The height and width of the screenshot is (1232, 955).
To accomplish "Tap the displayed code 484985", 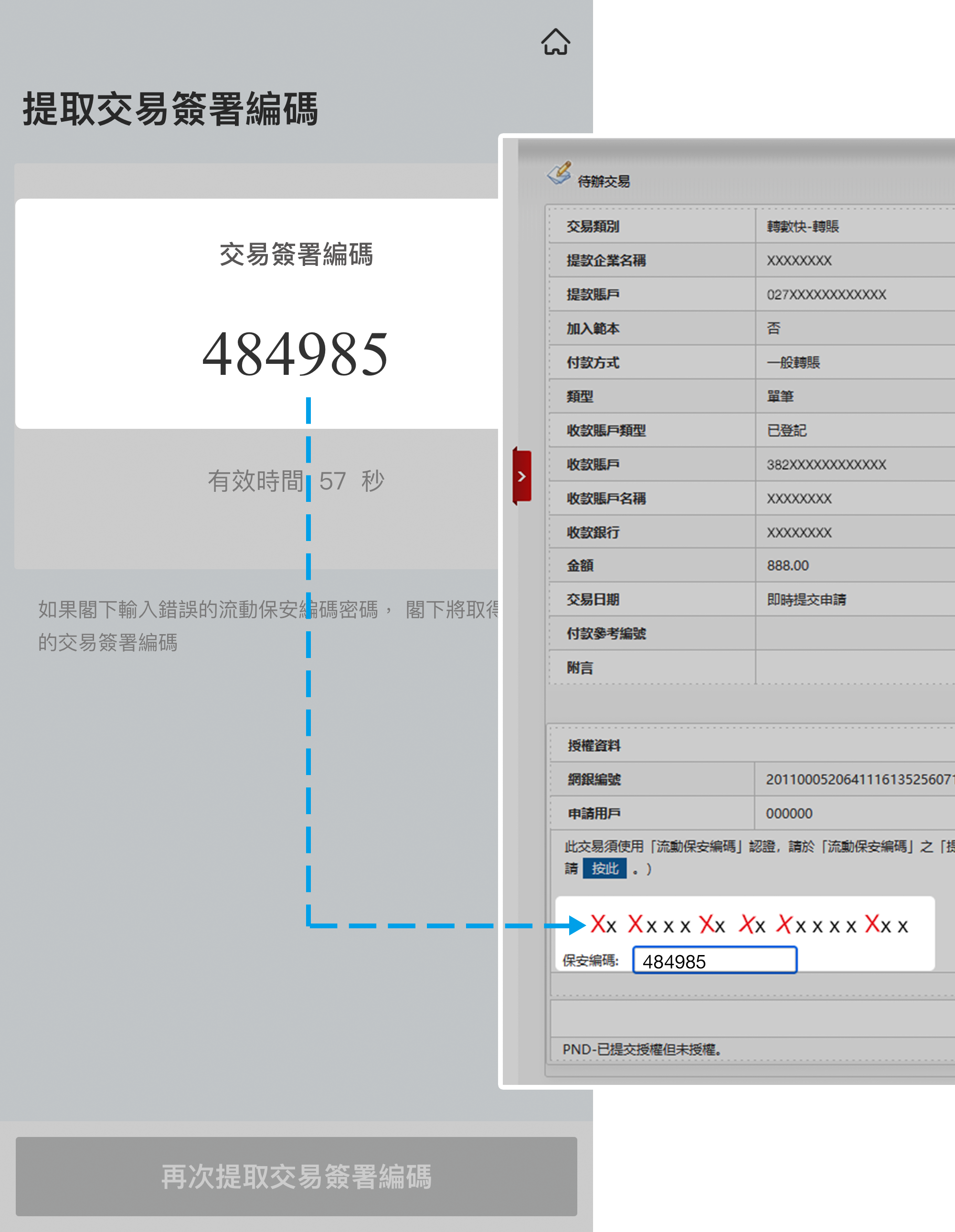I will [x=296, y=354].
